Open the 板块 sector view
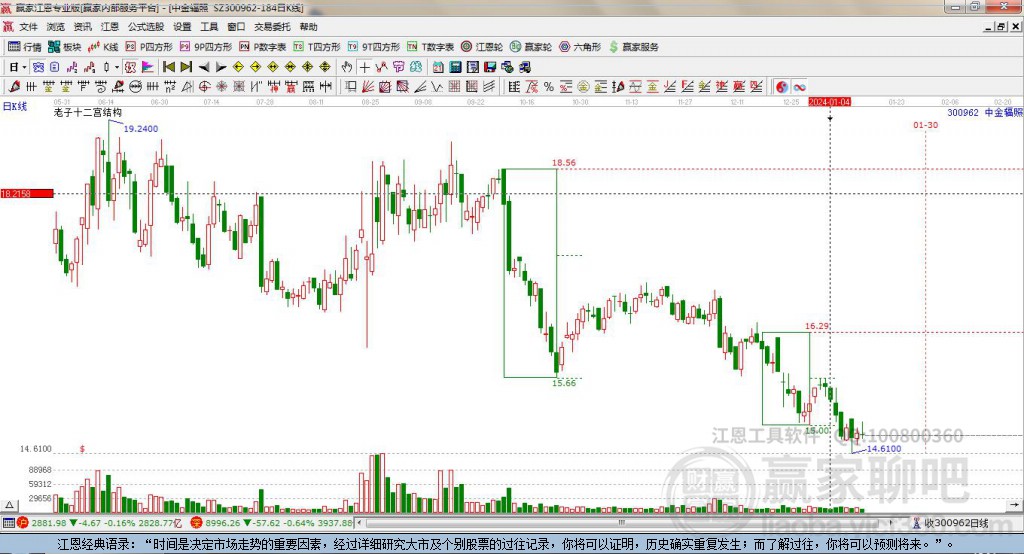This screenshot has height=554, width=1024. pos(65,47)
